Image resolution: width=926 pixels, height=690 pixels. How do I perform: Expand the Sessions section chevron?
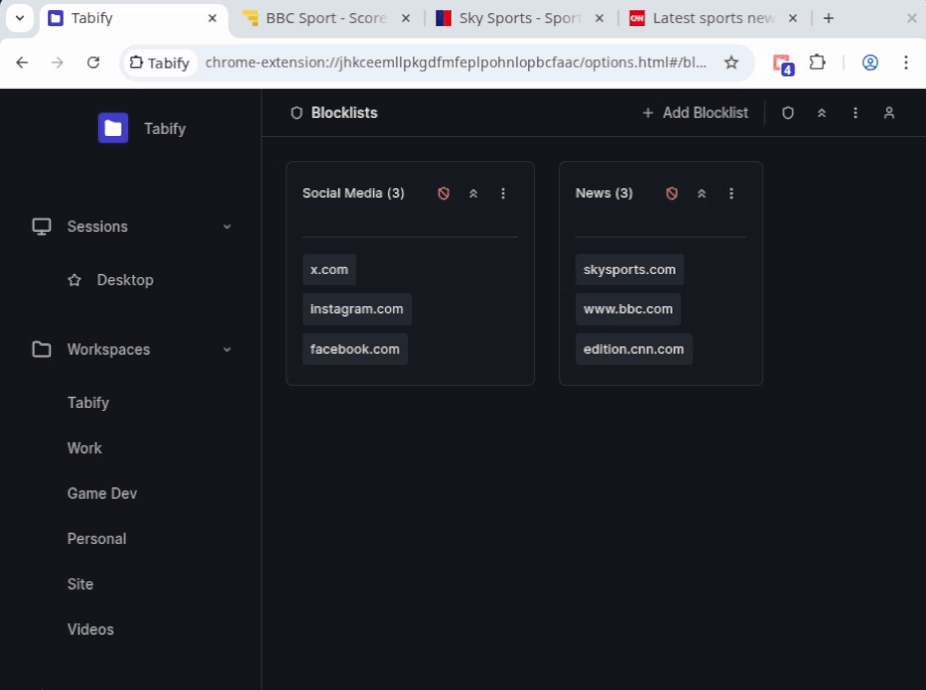click(x=227, y=227)
